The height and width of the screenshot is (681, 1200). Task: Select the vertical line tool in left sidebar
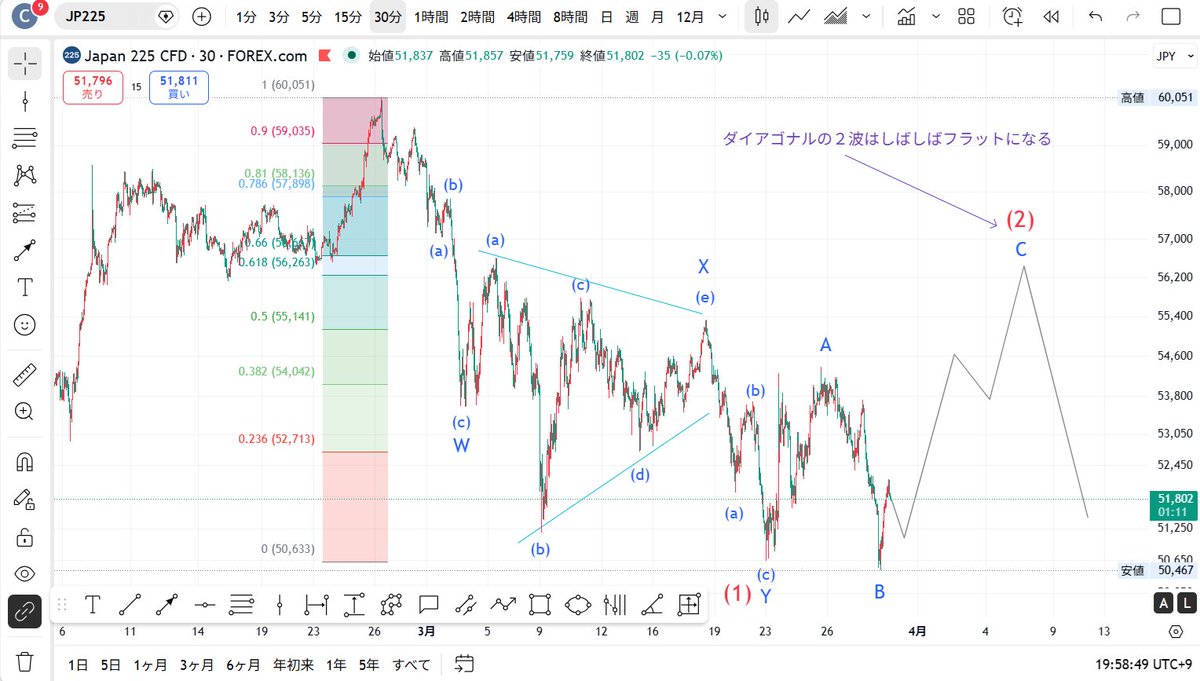[x=25, y=99]
